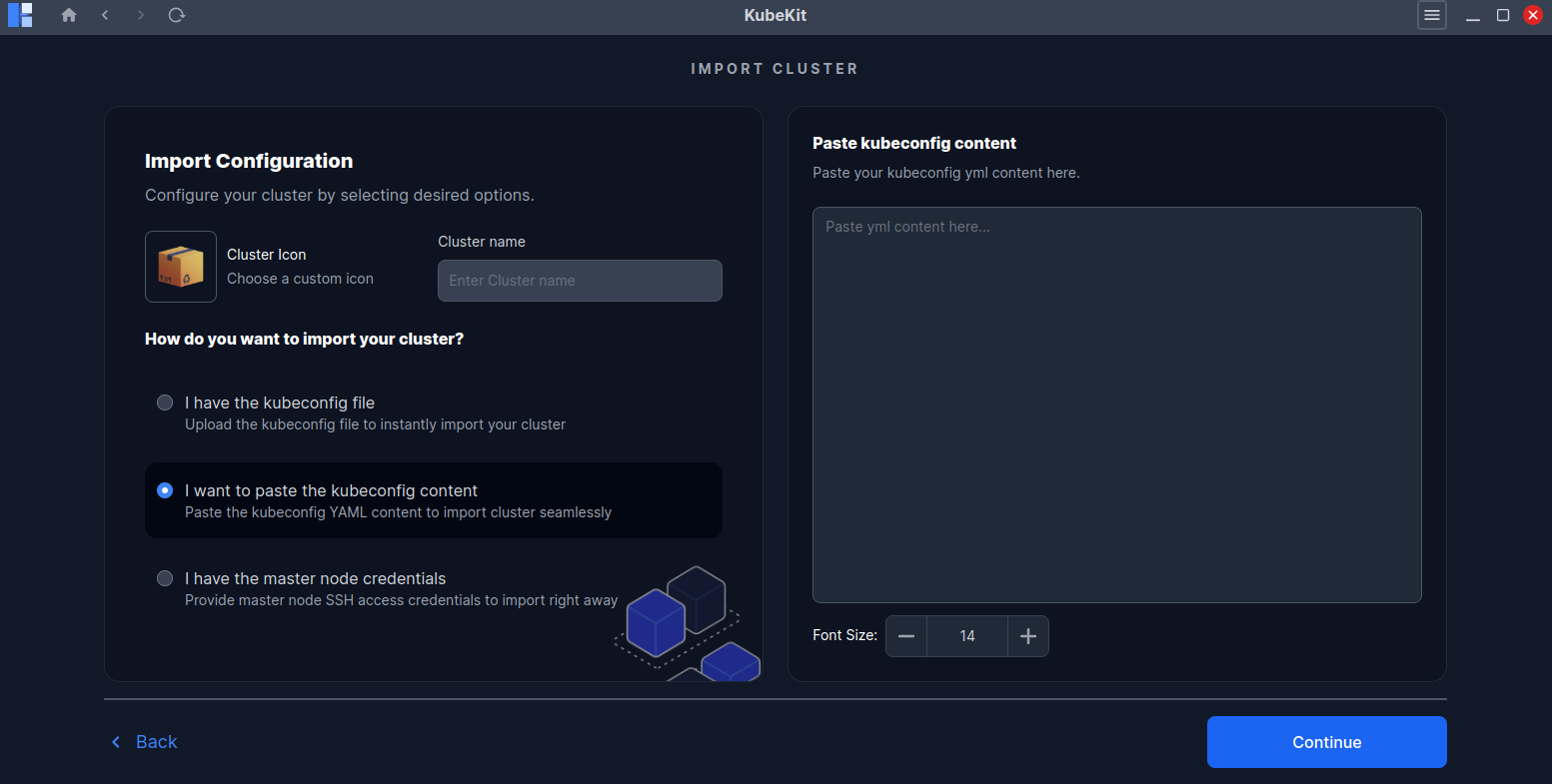Navigate forward with the right arrow icon
The height and width of the screenshot is (784, 1552).
[x=141, y=15]
